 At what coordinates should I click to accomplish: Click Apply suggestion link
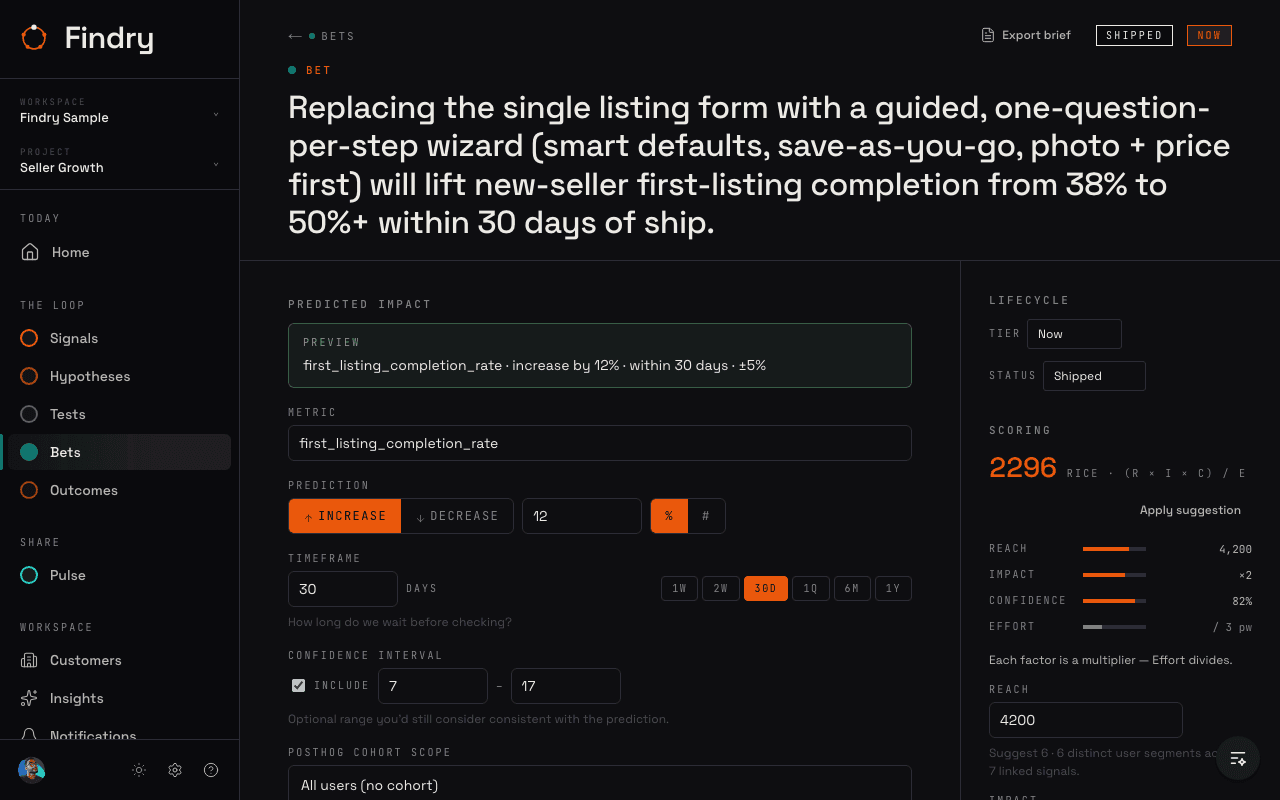pyautogui.click(x=1190, y=510)
